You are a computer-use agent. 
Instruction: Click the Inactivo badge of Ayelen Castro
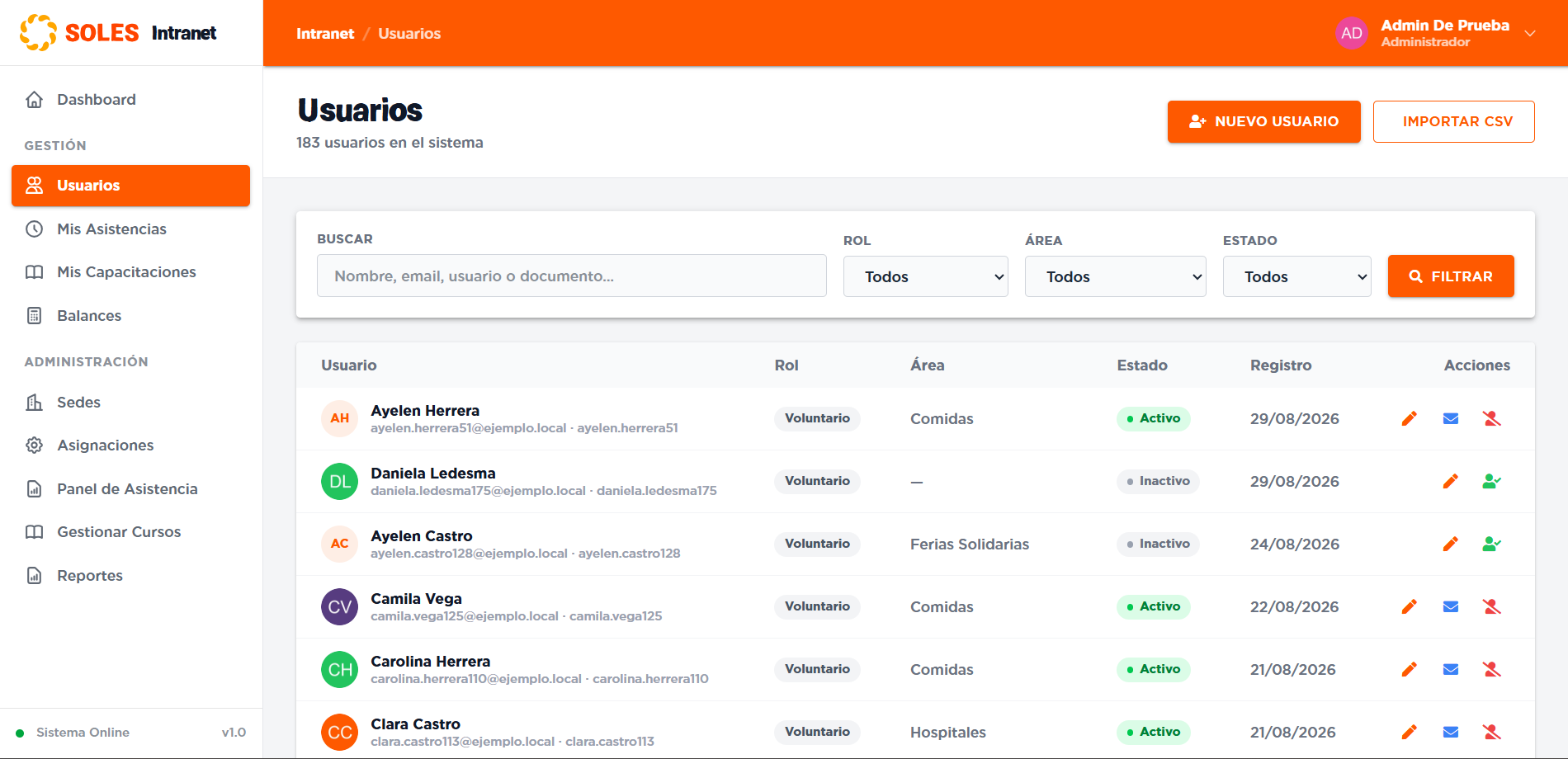coord(1158,544)
